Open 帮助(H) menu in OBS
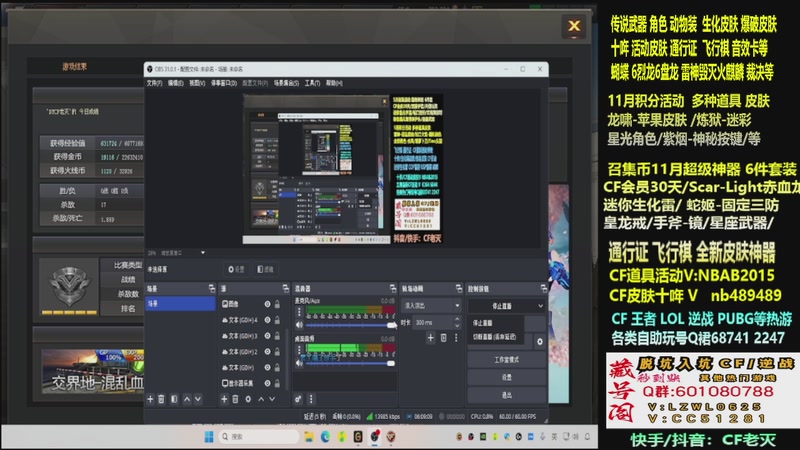The height and width of the screenshot is (450, 800). click(334, 83)
